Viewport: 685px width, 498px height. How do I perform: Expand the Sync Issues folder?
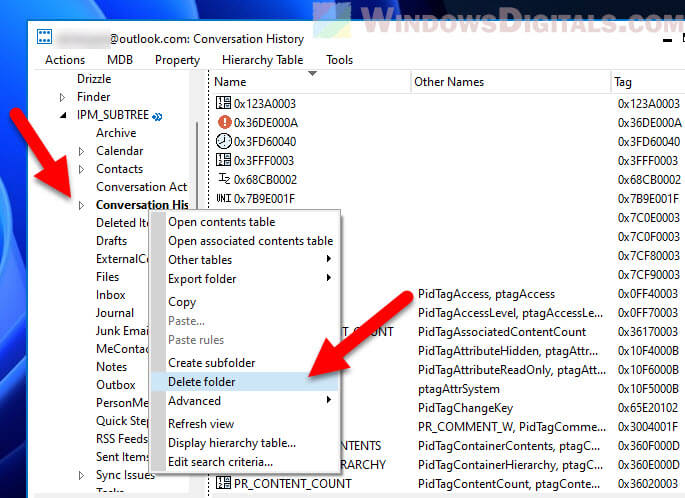(81, 475)
